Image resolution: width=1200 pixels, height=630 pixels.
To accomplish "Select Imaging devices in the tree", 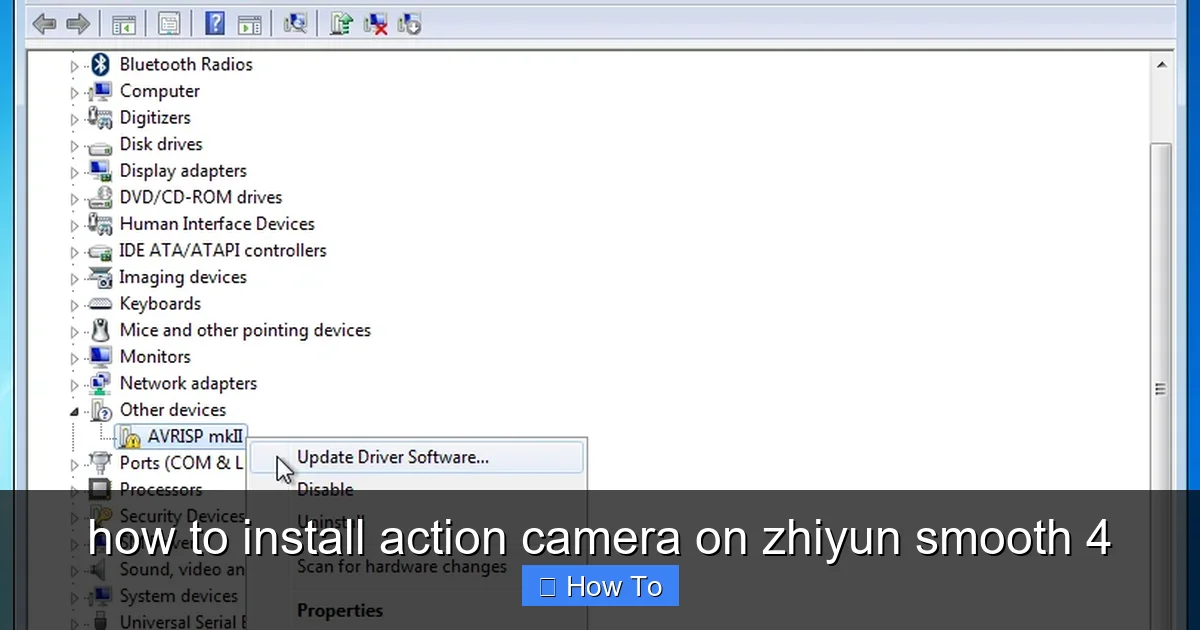I will [182, 277].
